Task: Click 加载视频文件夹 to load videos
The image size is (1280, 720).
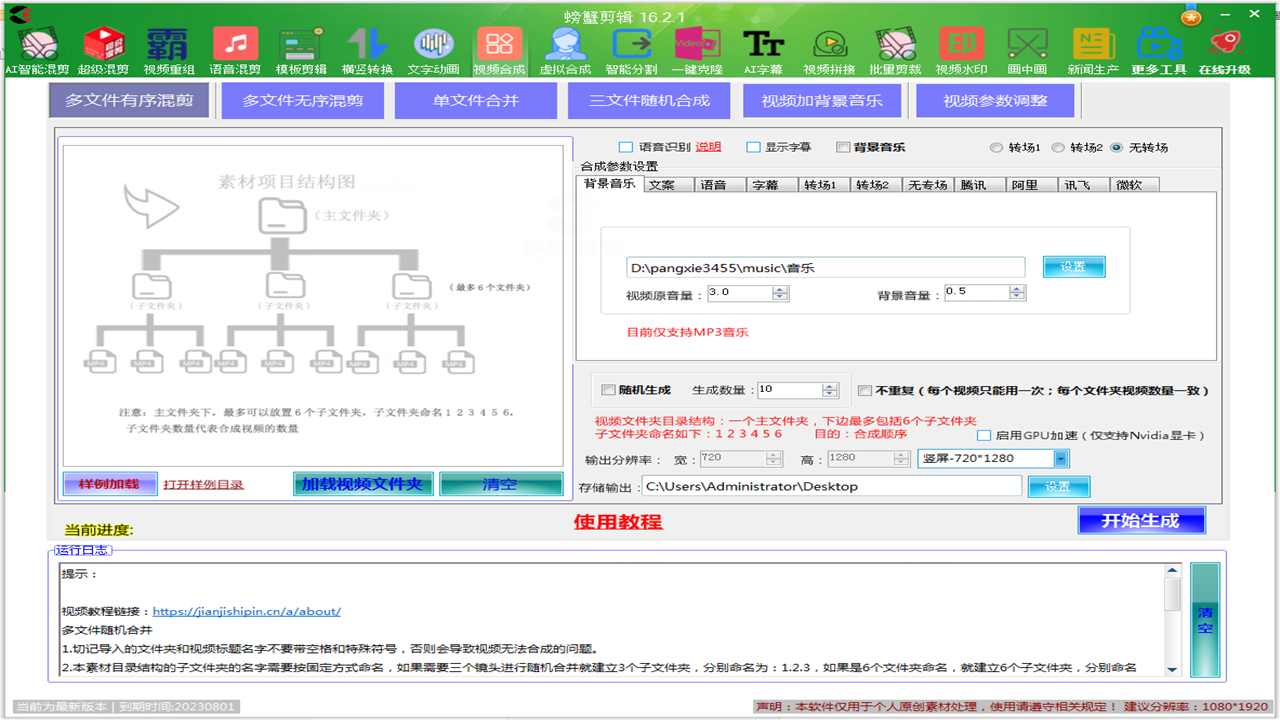Action: point(363,482)
